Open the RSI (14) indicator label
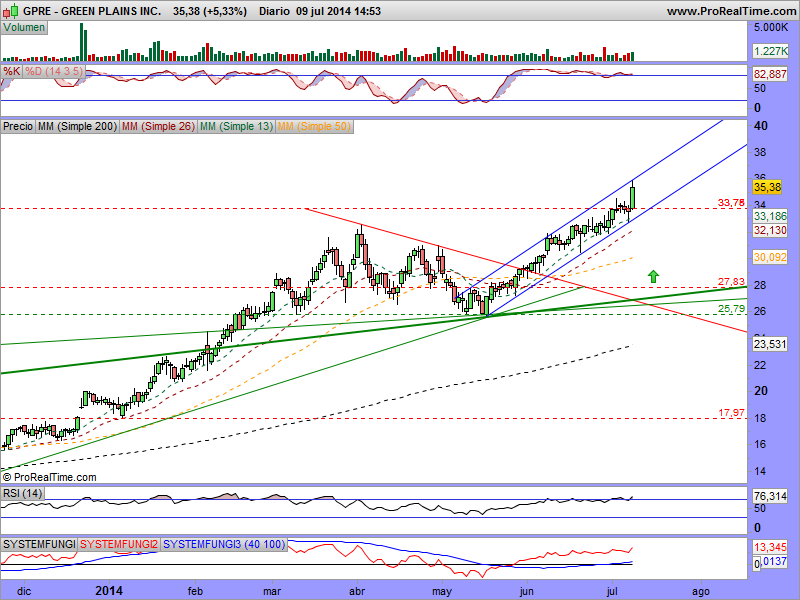 coord(22,493)
